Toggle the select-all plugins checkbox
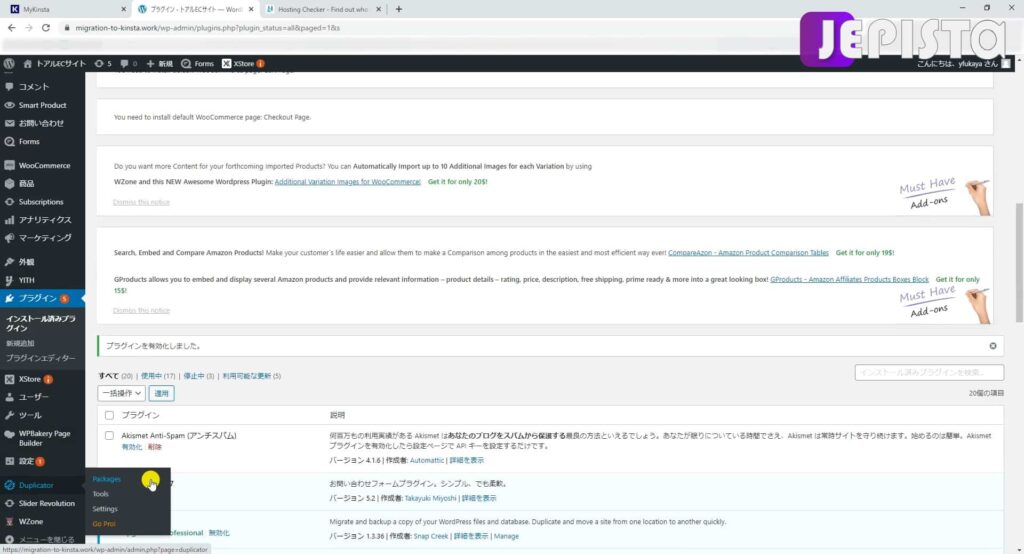Screen dimensions: 1024x554 (x=109, y=416)
